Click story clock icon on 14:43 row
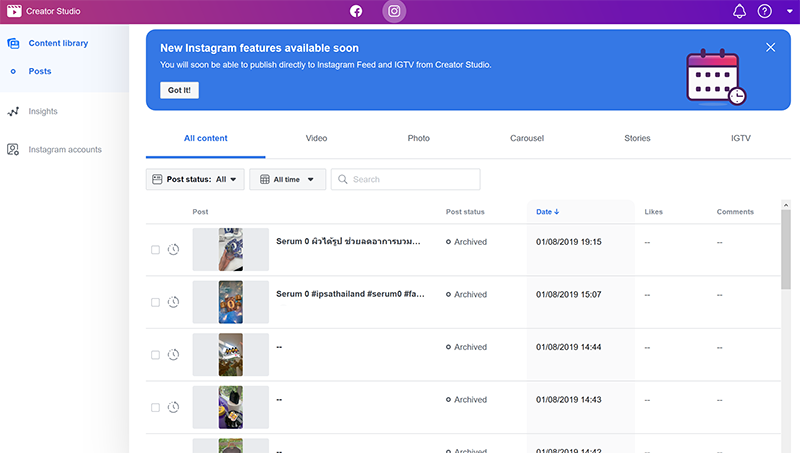Viewport: 800px width, 453px height. point(173,407)
